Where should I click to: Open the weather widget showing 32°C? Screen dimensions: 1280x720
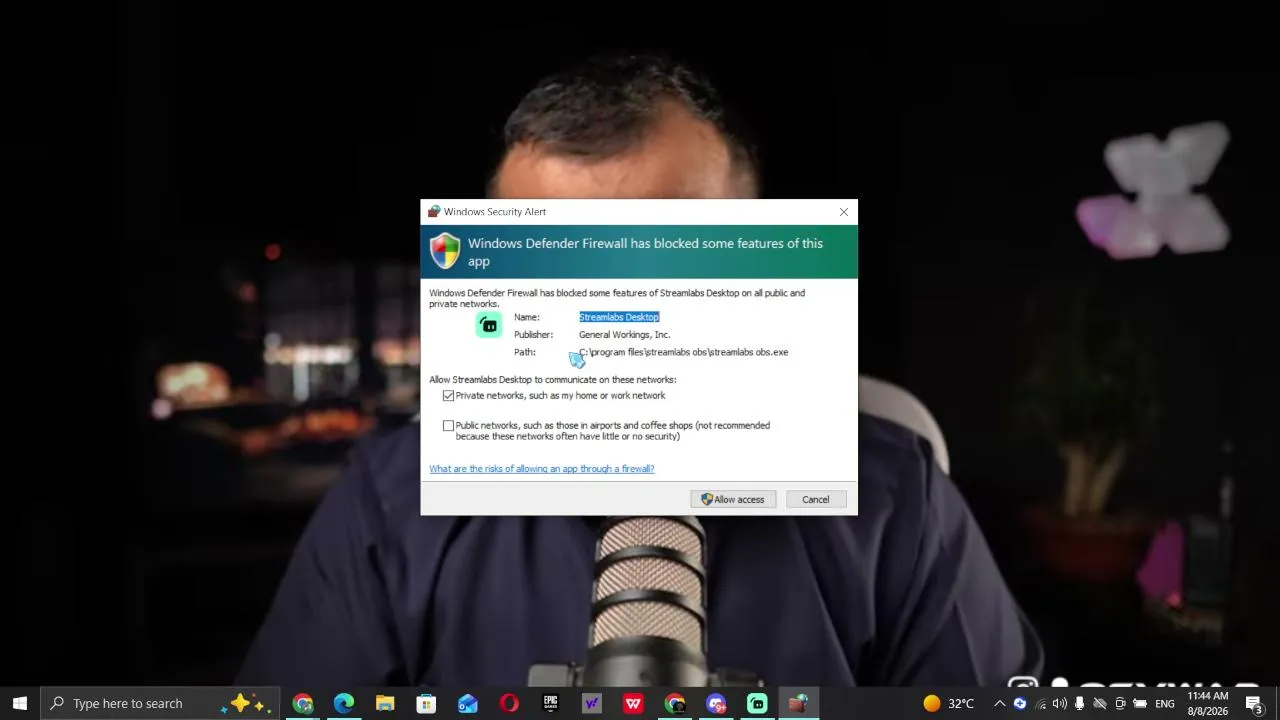tap(948, 703)
